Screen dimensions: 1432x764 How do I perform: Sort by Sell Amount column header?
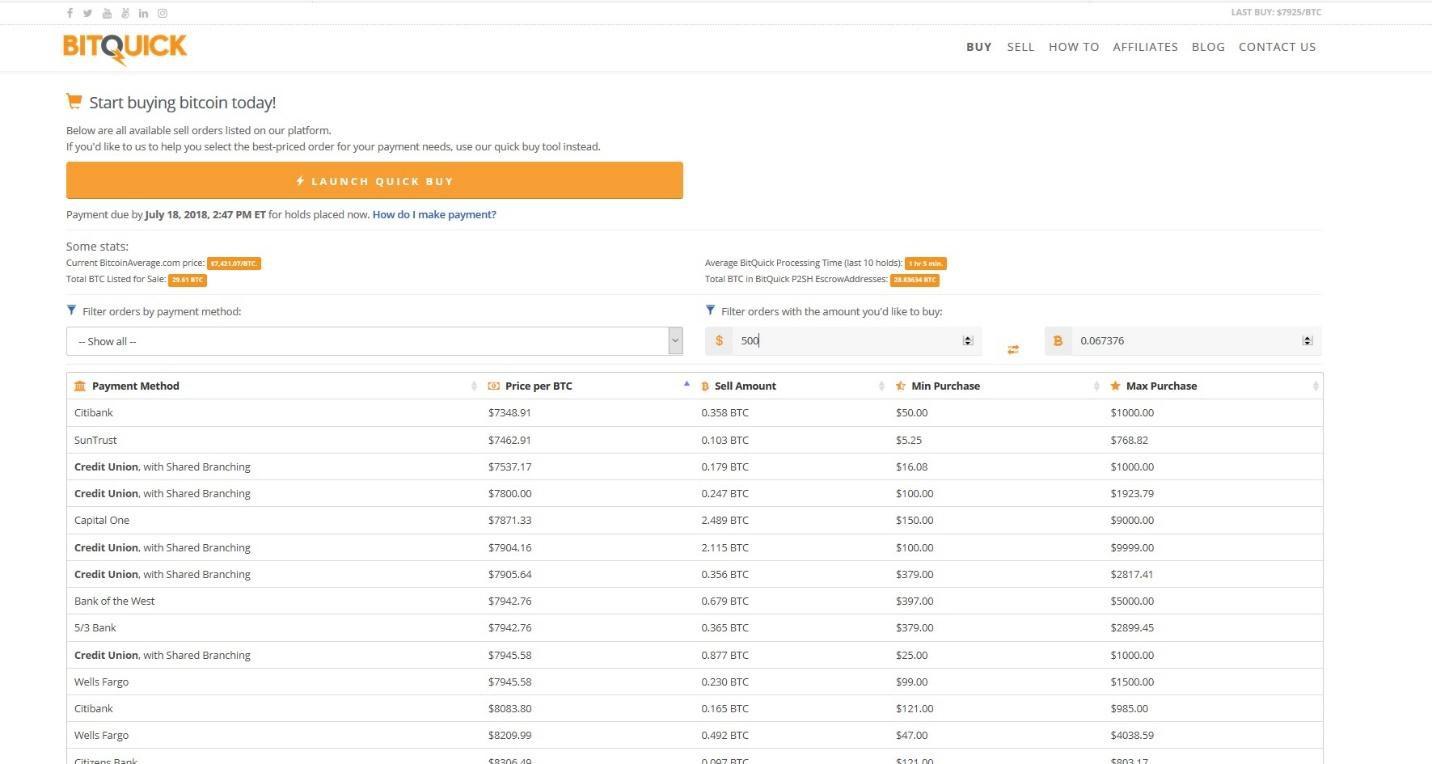(x=792, y=386)
